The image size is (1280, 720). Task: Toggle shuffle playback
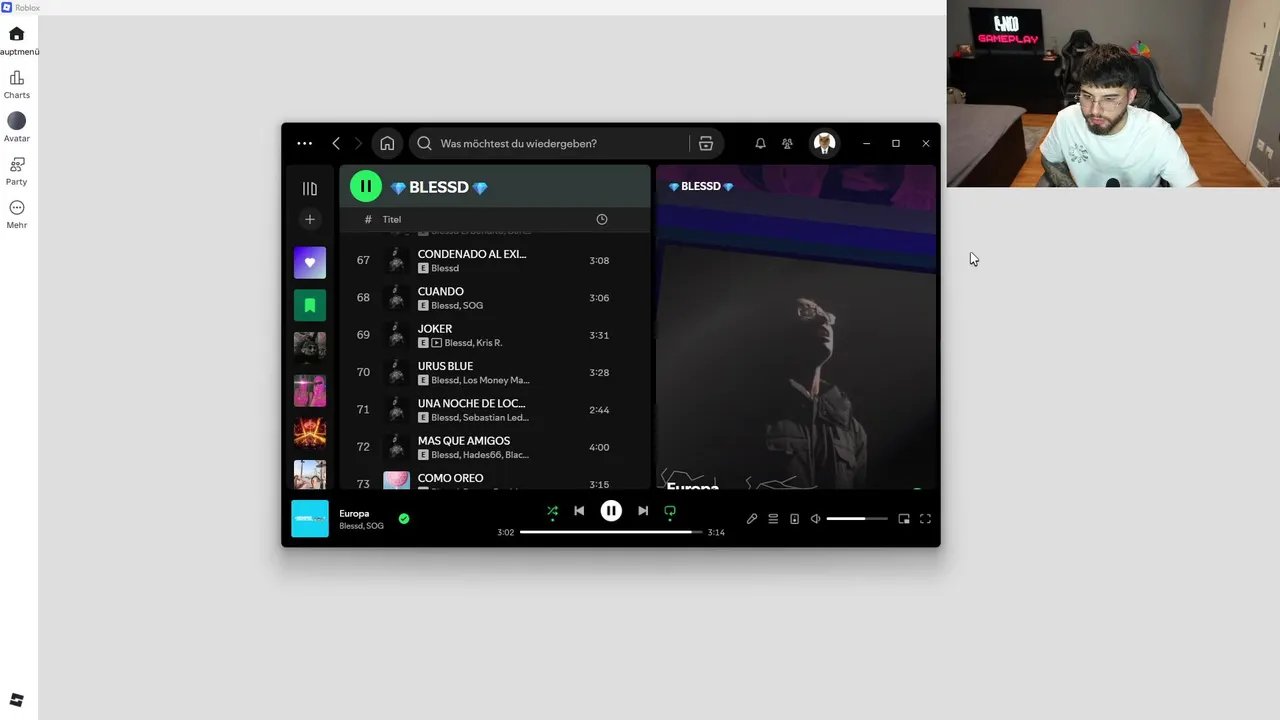coord(552,511)
